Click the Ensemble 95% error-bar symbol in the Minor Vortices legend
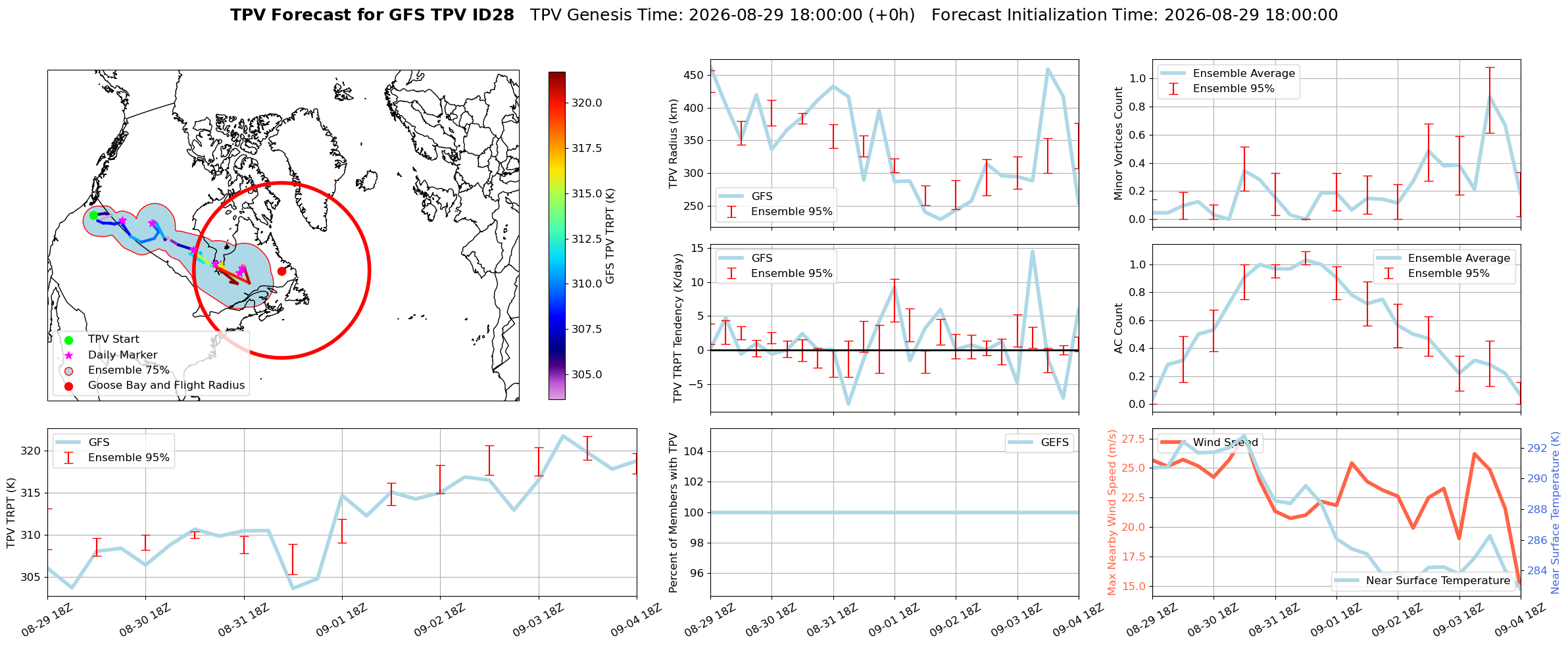This screenshot has width=1568, height=646. [1173, 89]
